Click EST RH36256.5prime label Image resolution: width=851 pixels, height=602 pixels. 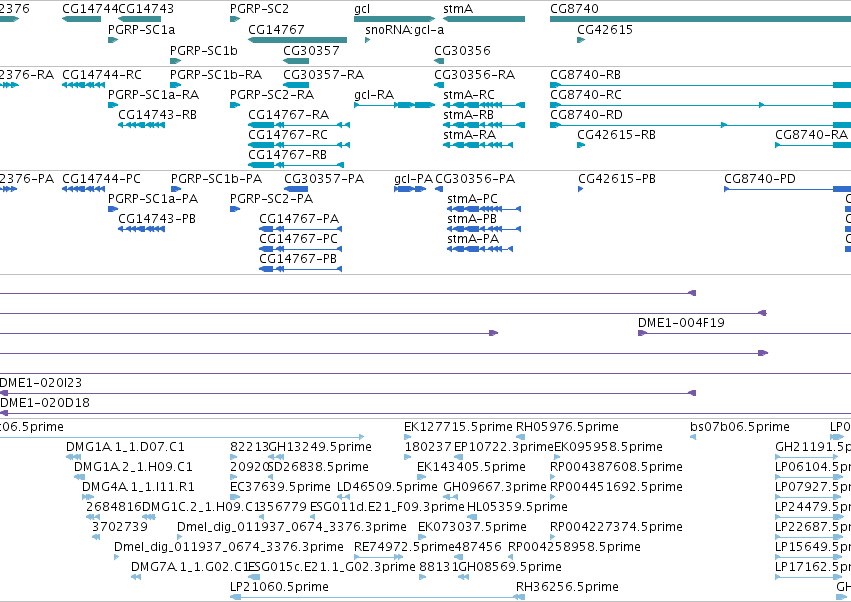pyautogui.click(x=567, y=587)
